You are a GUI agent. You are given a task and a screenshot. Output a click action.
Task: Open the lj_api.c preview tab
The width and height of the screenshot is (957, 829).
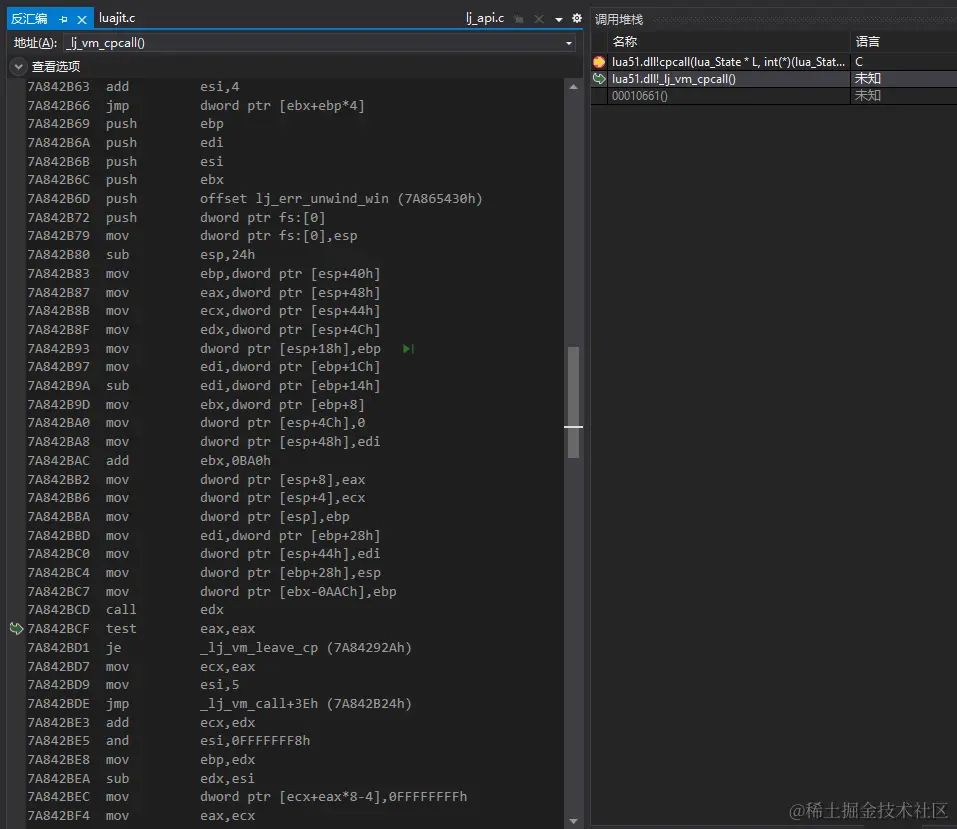[x=485, y=18]
